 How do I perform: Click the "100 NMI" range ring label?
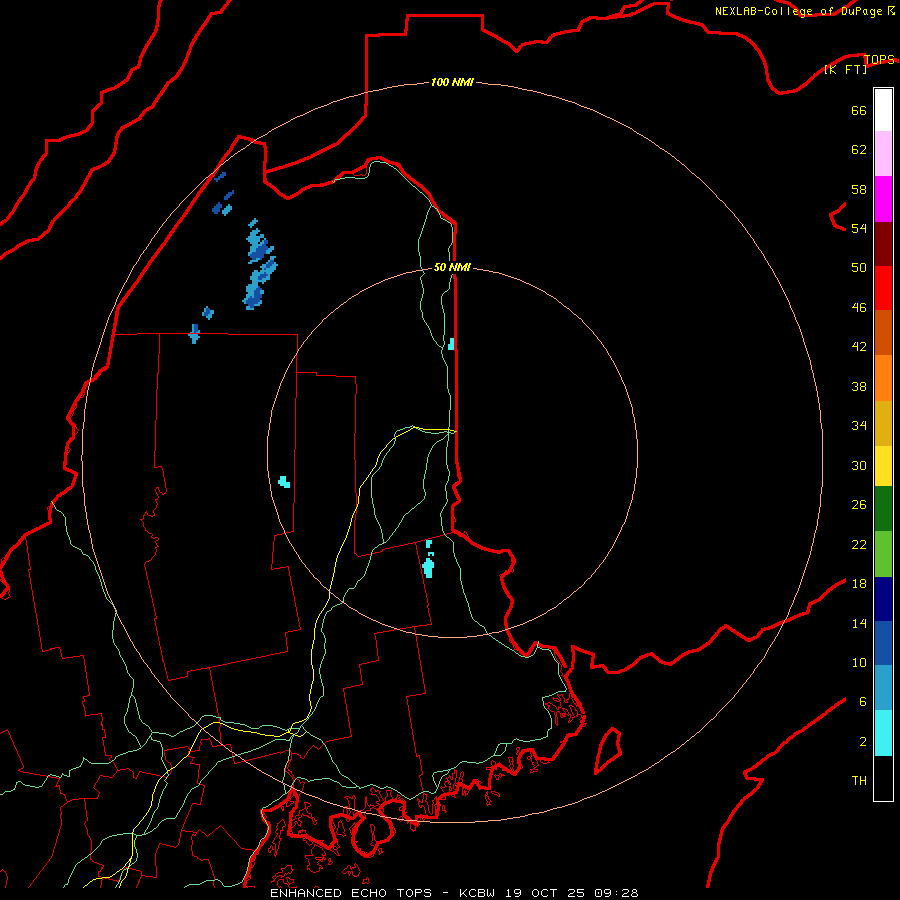pos(452,82)
